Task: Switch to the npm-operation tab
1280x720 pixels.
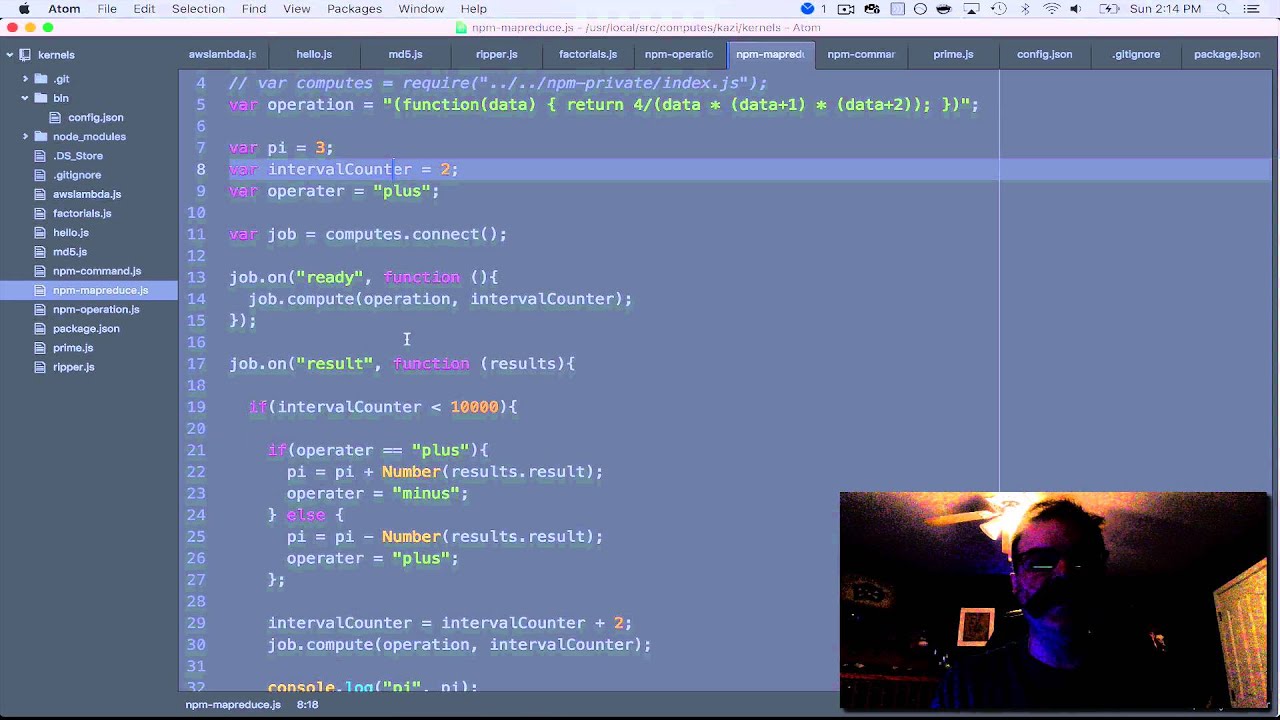Action: pyautogui.click(x=679, y=54)
